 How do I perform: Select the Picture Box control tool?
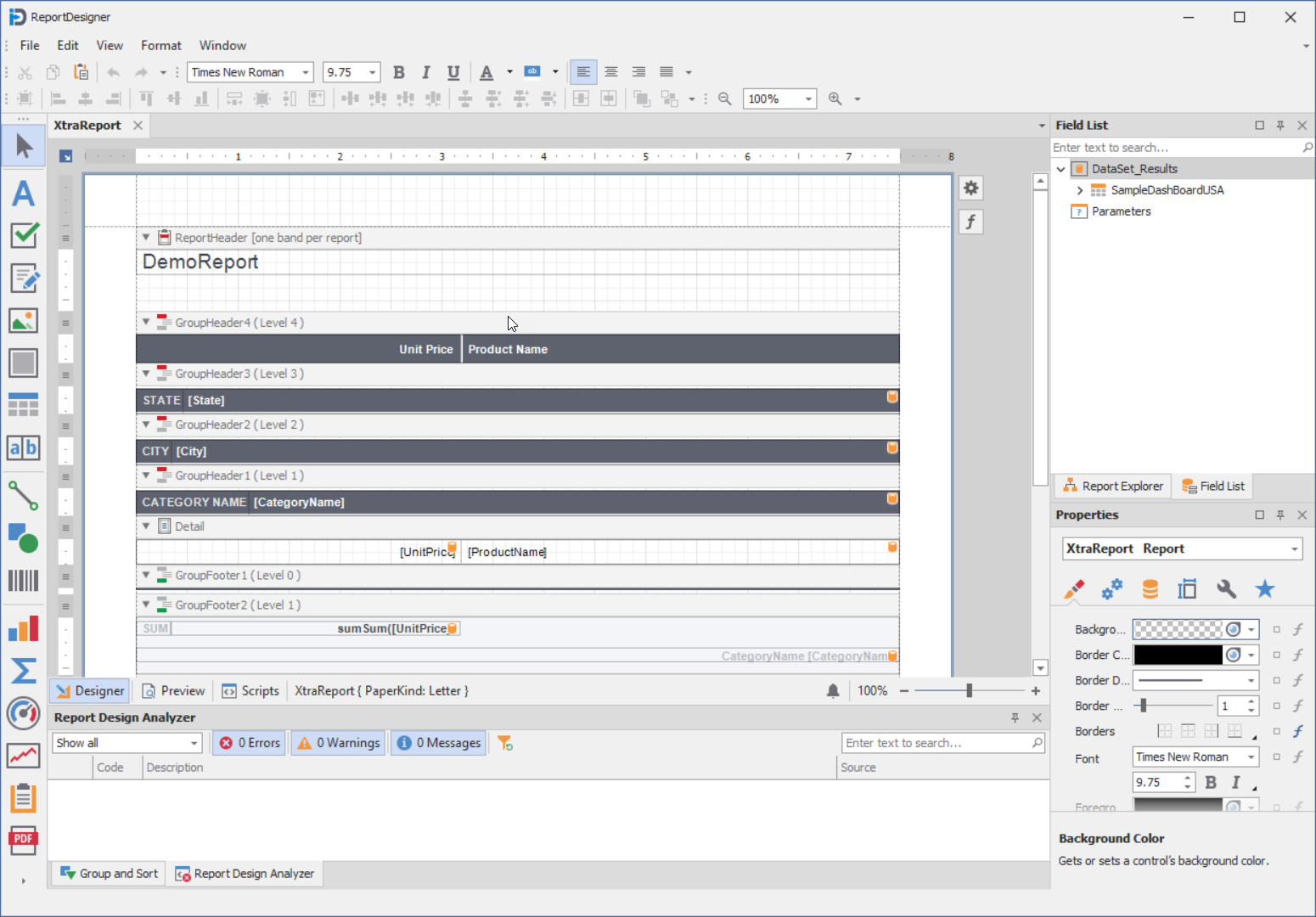(23, 320)
